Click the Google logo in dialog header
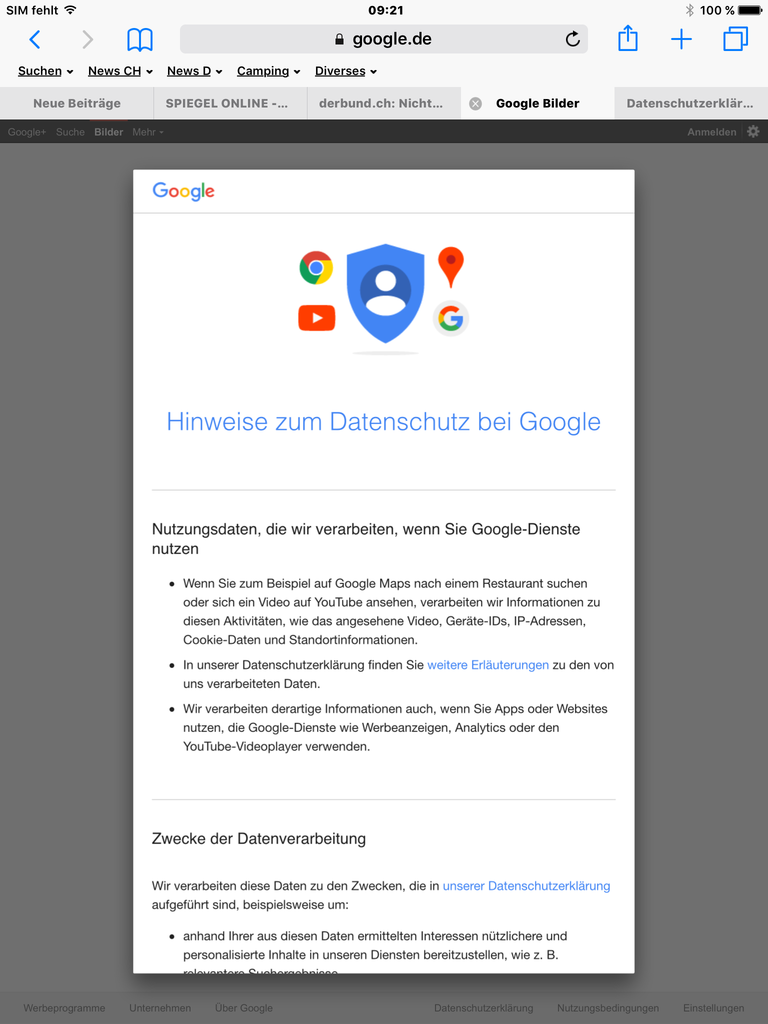 tap(184, 191)
